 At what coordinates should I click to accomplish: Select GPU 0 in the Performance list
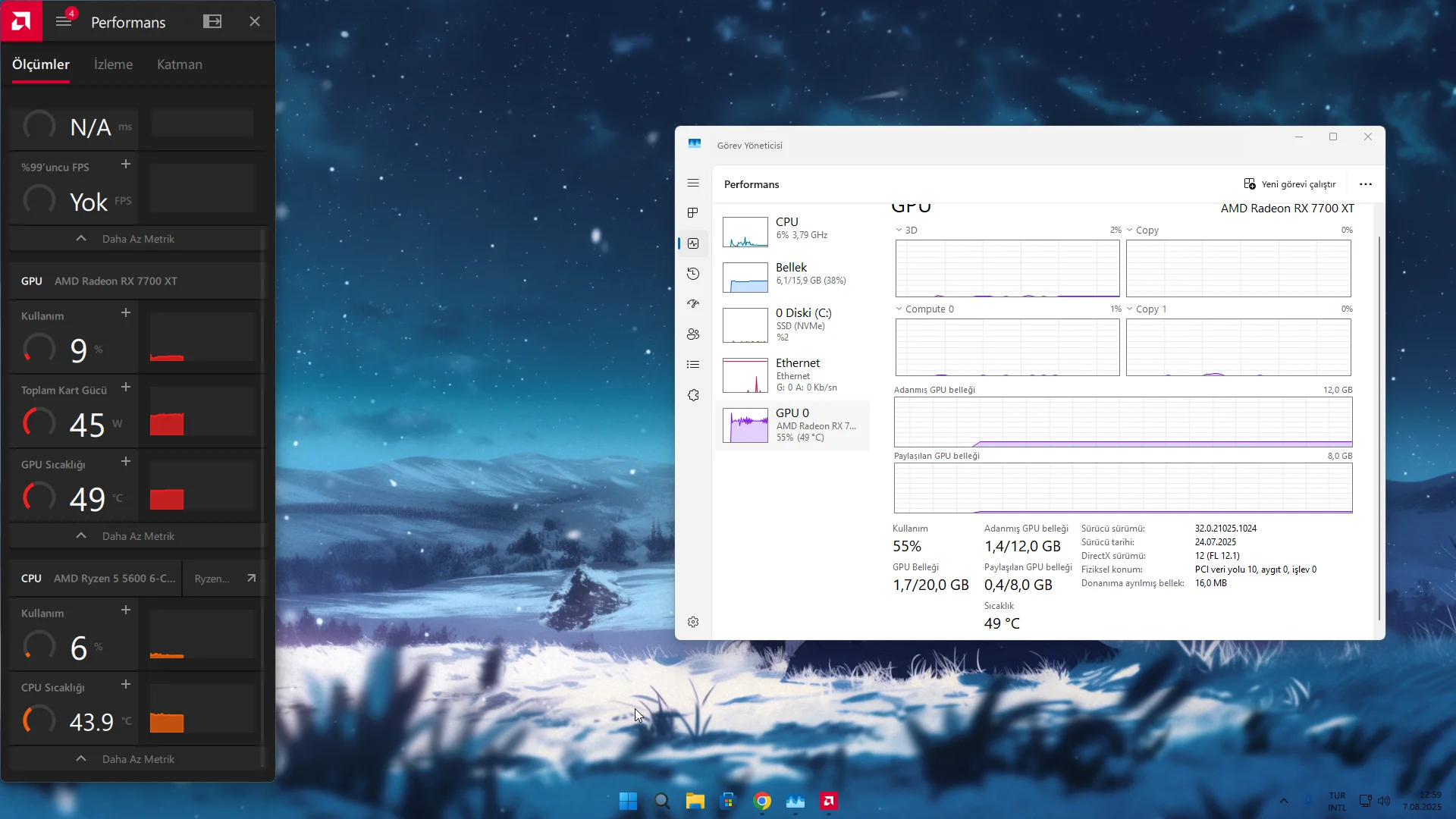[x=793, y=425]
